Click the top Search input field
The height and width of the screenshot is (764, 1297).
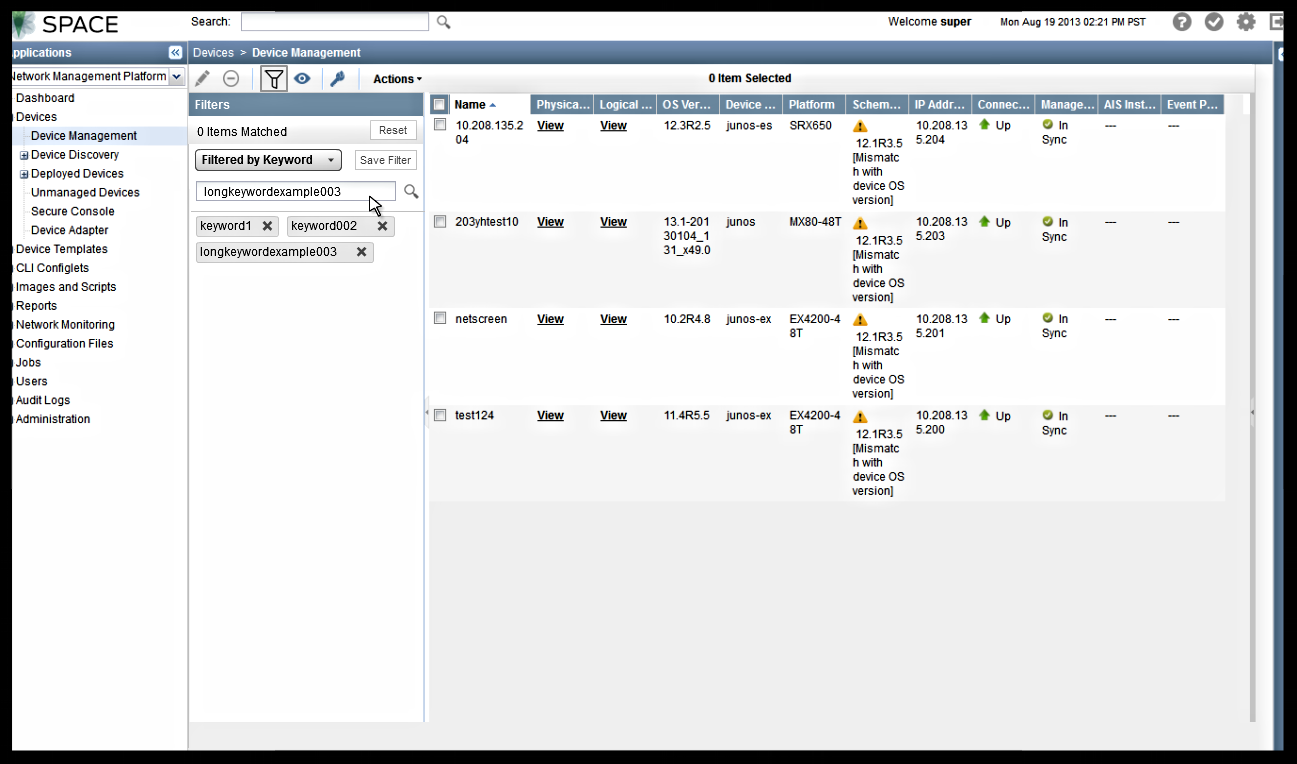335,22
